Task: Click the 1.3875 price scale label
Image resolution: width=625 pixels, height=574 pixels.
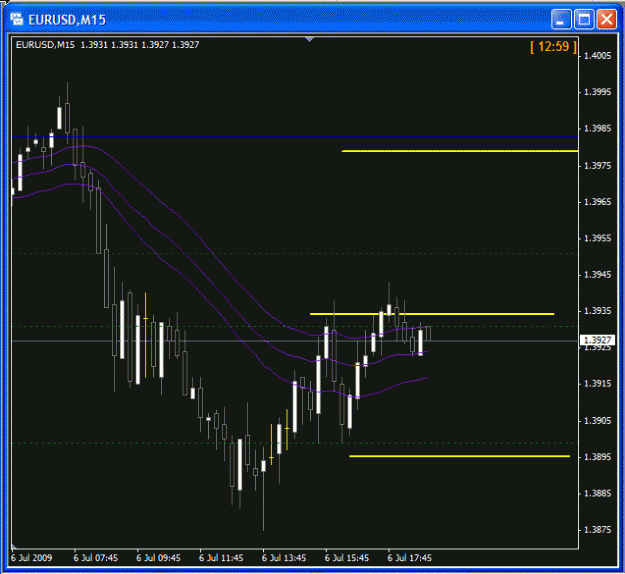Action: (597, 530)
